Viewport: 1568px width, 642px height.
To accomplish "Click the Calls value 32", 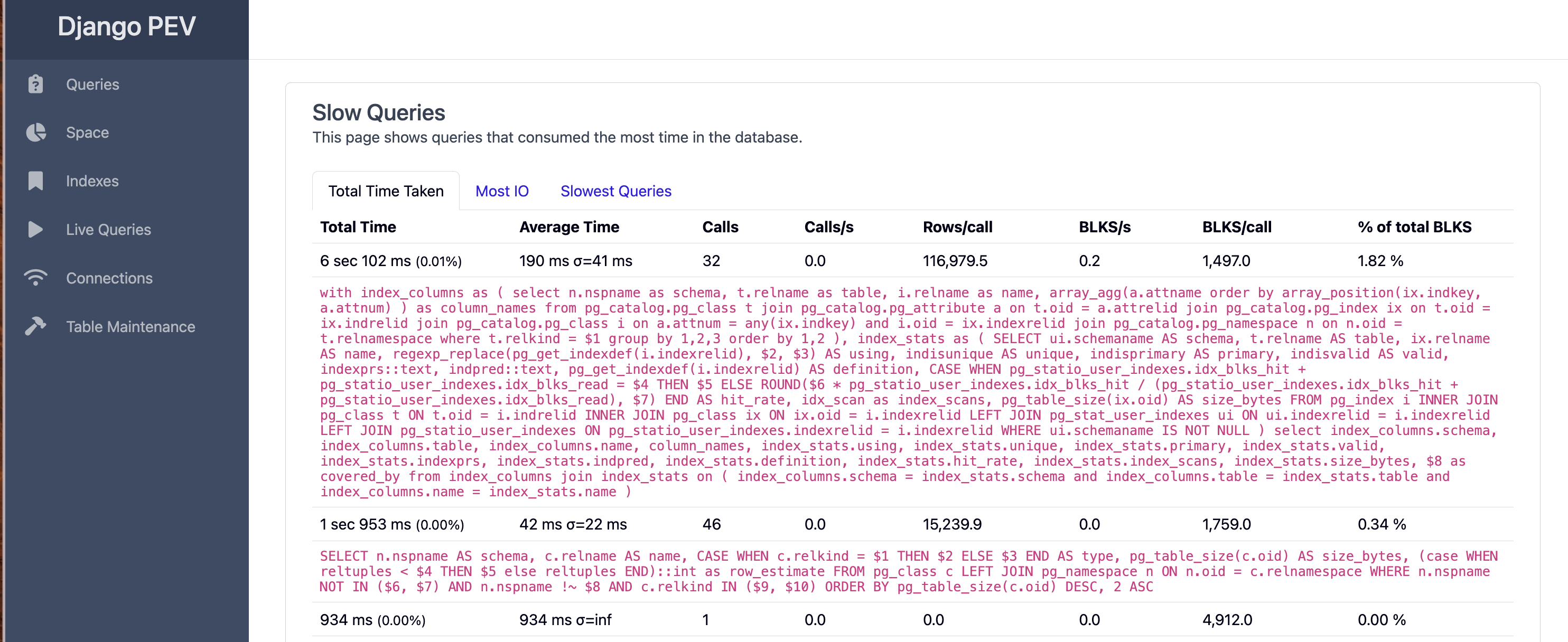I will tap(712, 261).
